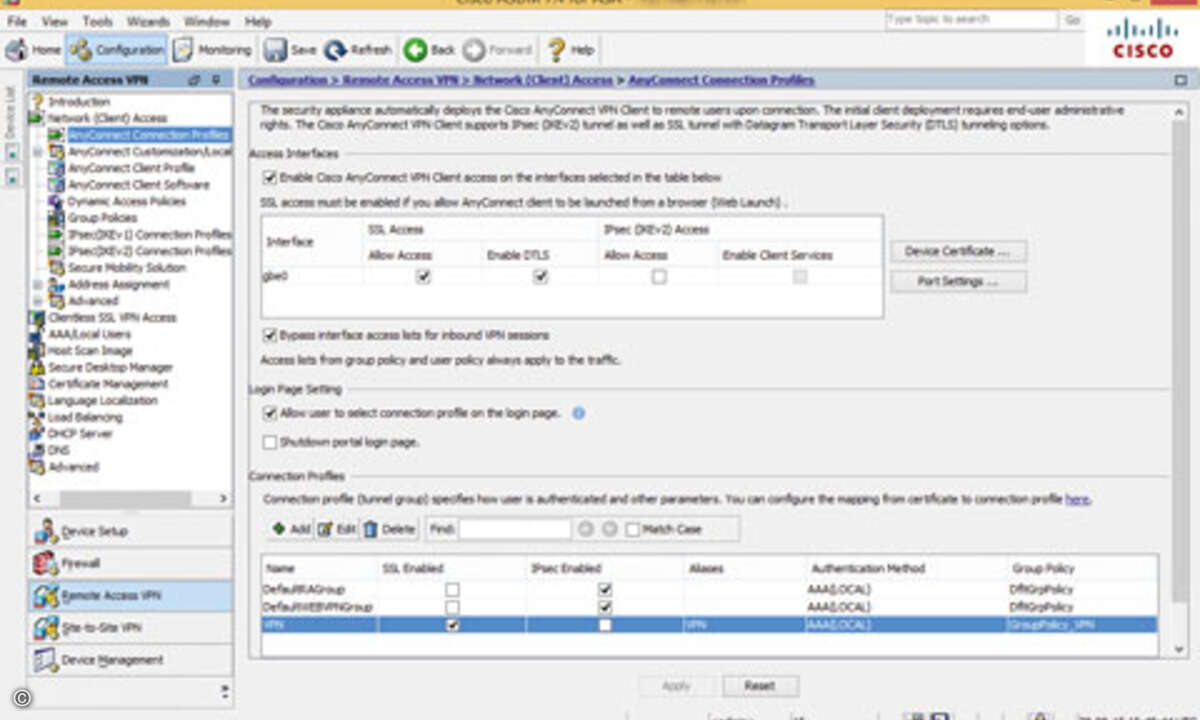Click the right arrow of the tree's horizontal scrollbar
Screen dimensions: 1200x720
point(223,498)
